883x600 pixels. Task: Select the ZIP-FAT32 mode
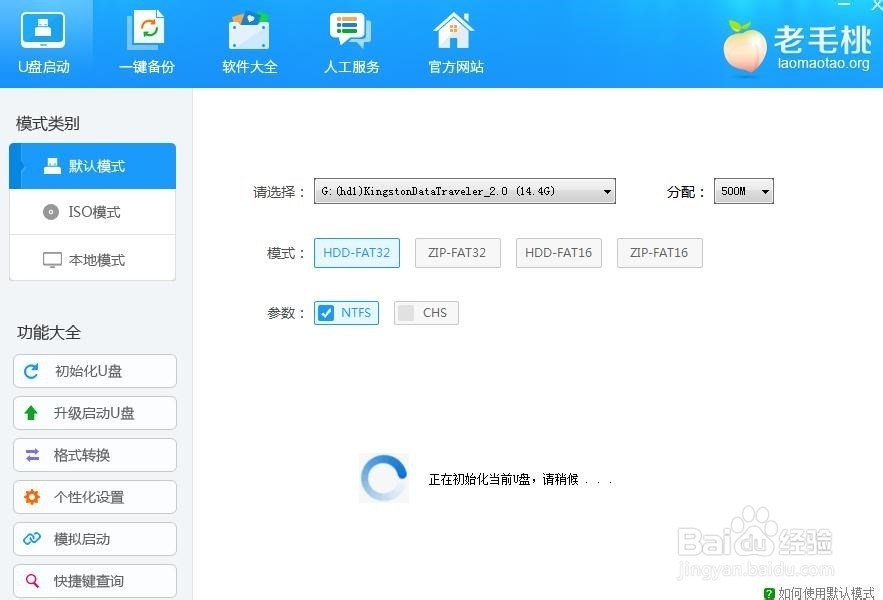457,252
